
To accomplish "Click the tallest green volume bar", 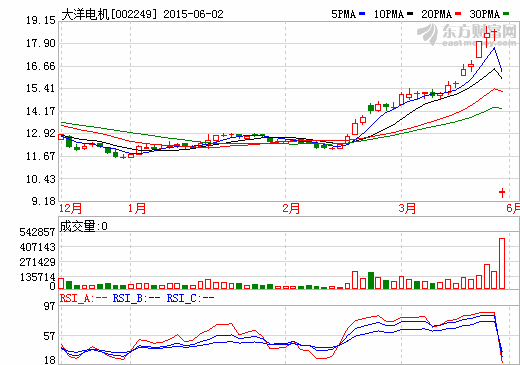I will coord(371,280).
